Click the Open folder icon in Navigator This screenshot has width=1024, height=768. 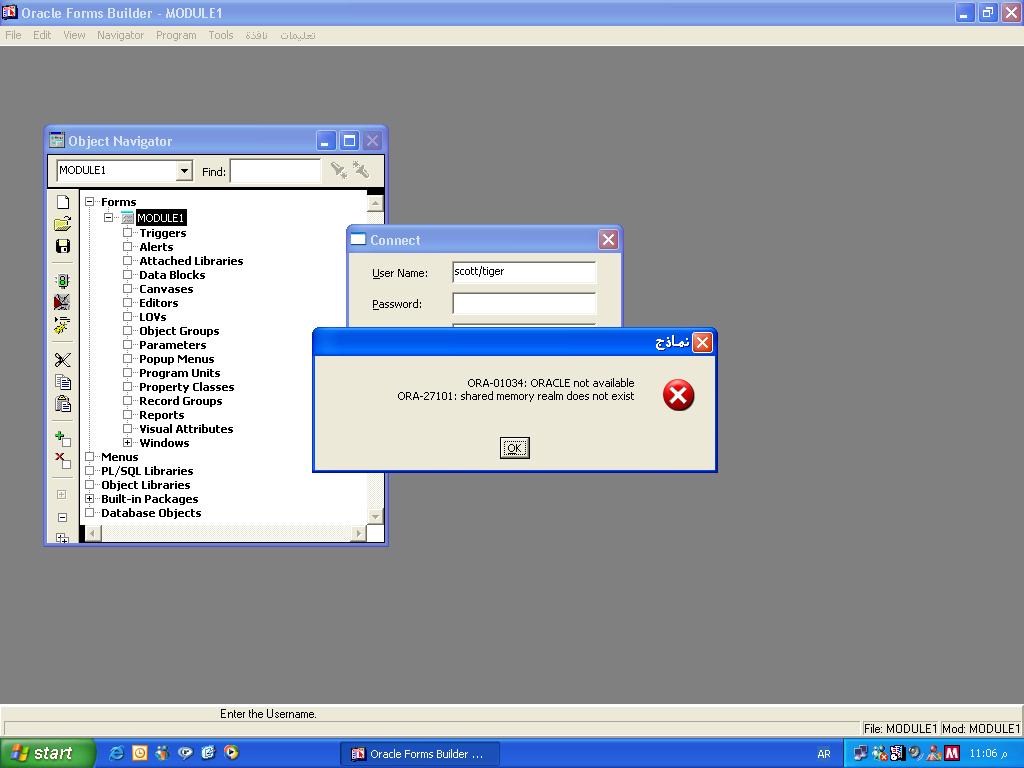(x=62, y=224)
